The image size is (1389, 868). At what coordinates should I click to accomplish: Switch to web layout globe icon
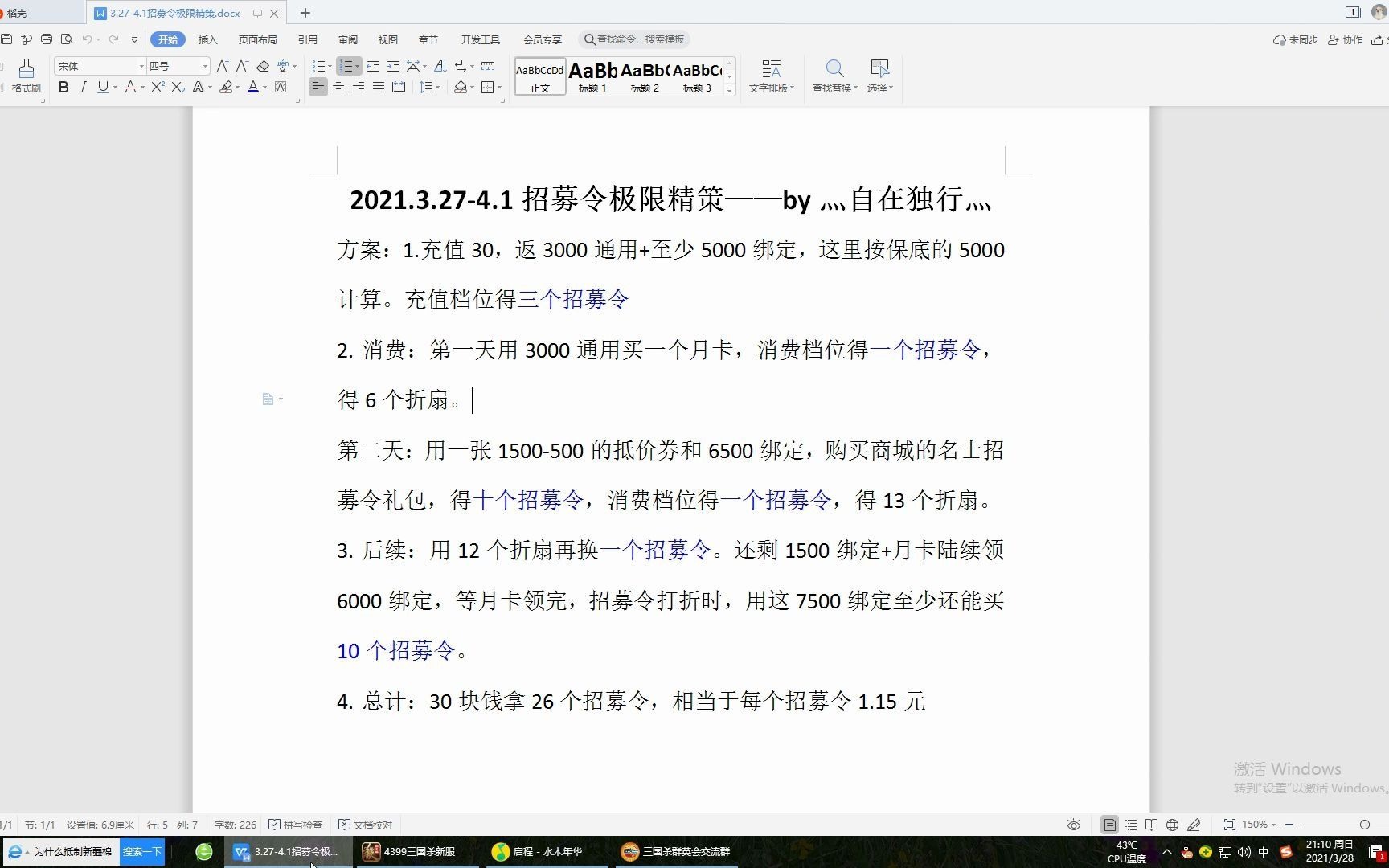pos(1173,825)
